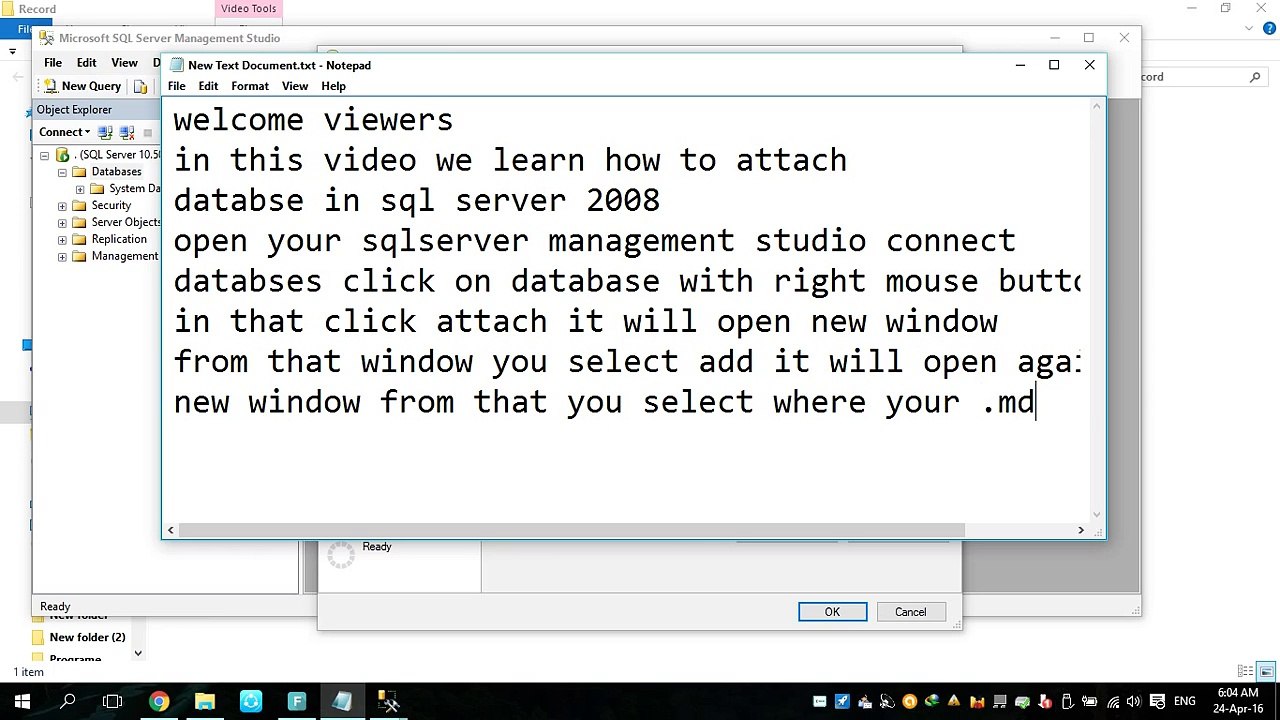Open Notepad File menu
This screenshot has width=1280, height=720.
click(x=177, y=86)
